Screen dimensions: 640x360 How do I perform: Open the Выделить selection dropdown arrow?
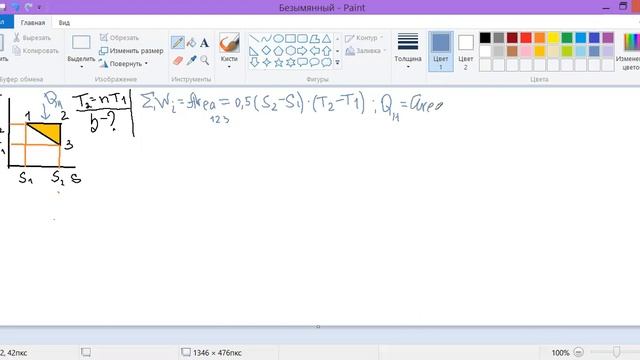pyautogui.click(x=81, y=67)
